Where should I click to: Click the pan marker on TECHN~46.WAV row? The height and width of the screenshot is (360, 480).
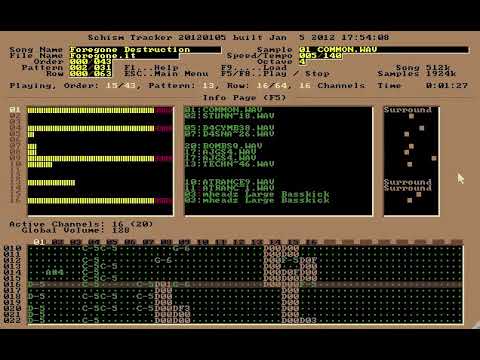point(410,164)
